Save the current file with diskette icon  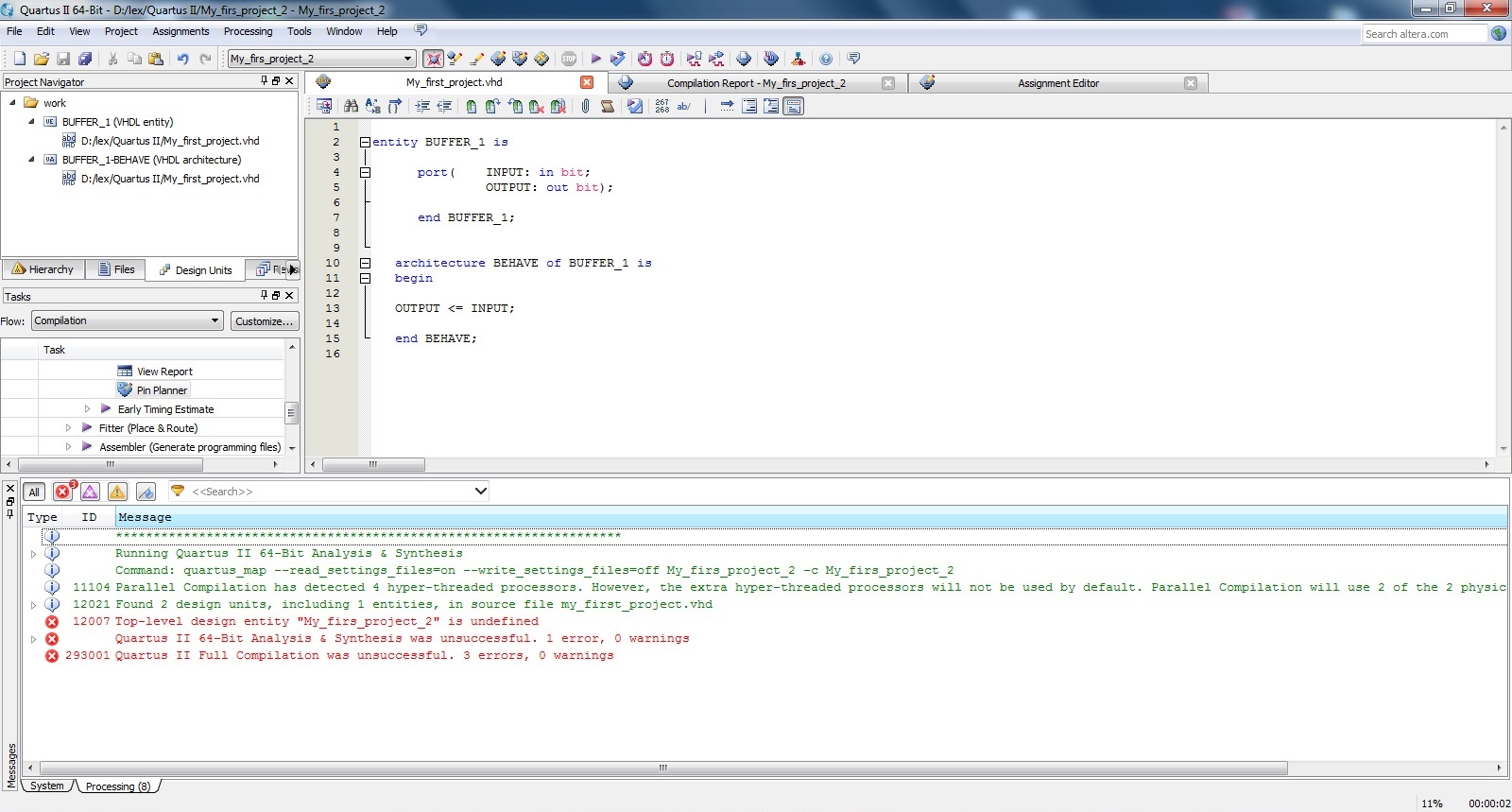63,59
